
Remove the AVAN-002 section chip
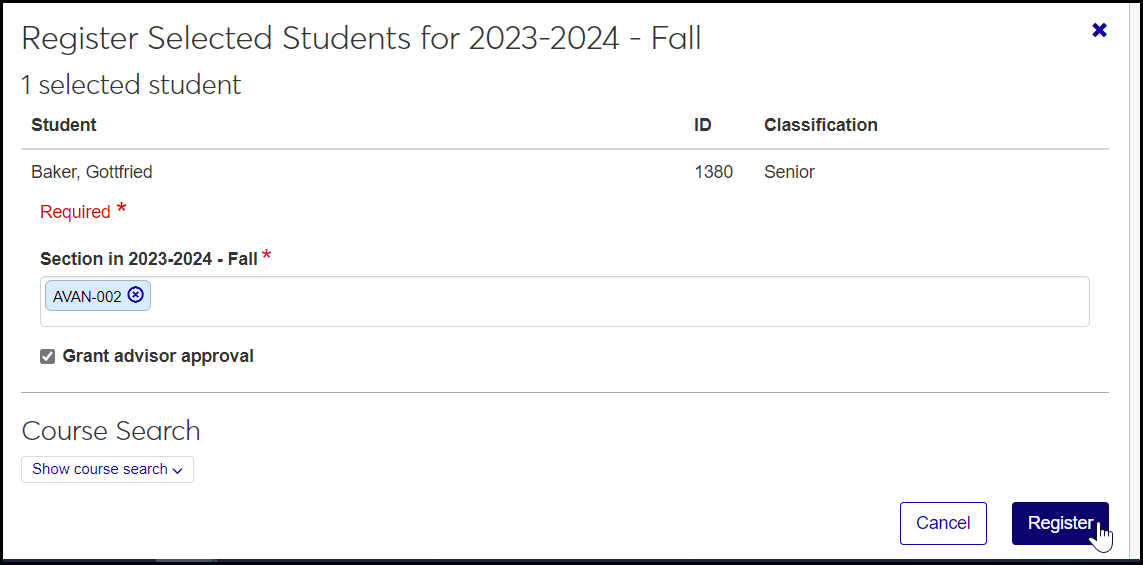coord(136,295)
